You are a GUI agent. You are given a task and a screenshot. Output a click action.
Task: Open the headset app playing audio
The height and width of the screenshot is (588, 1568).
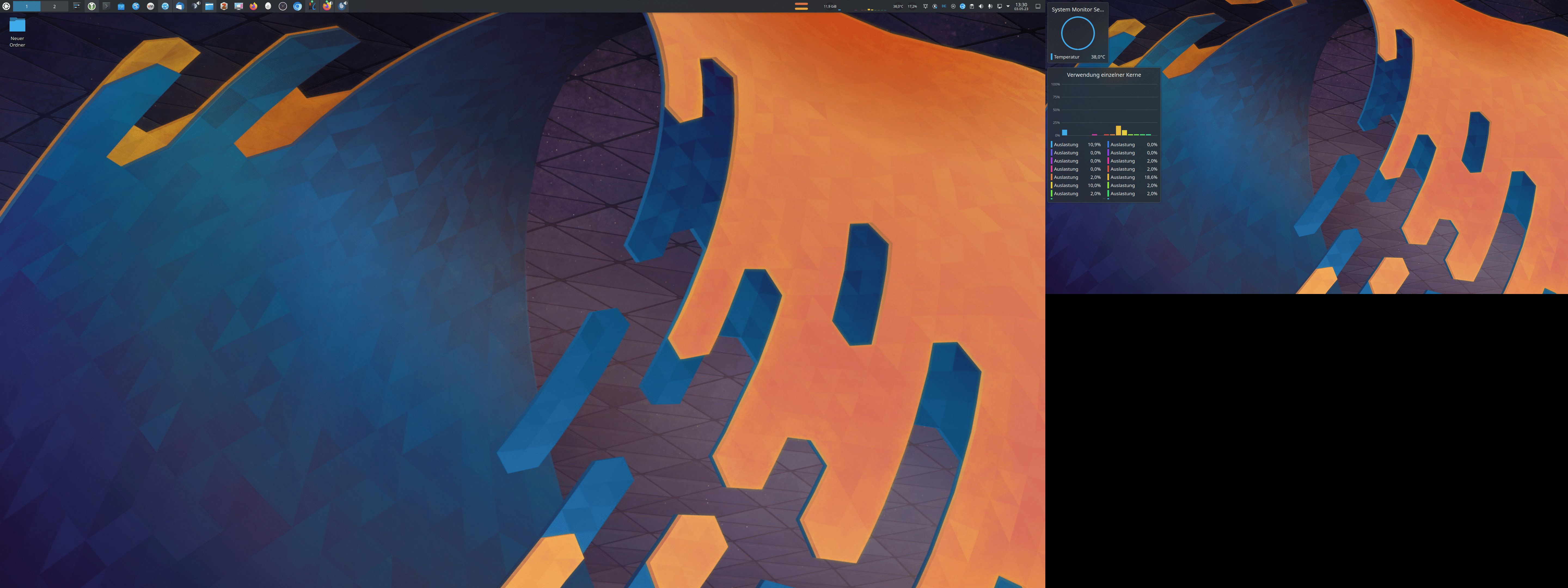(195, 6)
